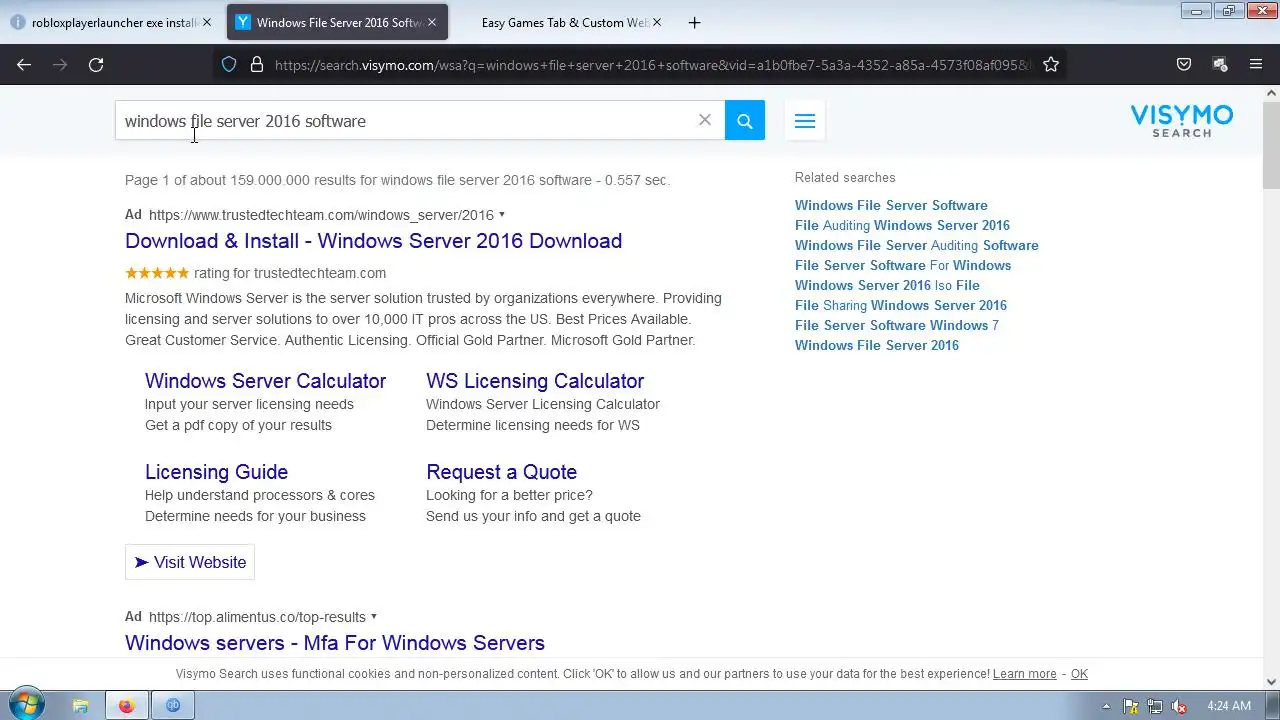Image resolution: width=1280 pixels, height=720 pixels.
Task: Accept cookies with the OK link
Action: [1079, 674]
